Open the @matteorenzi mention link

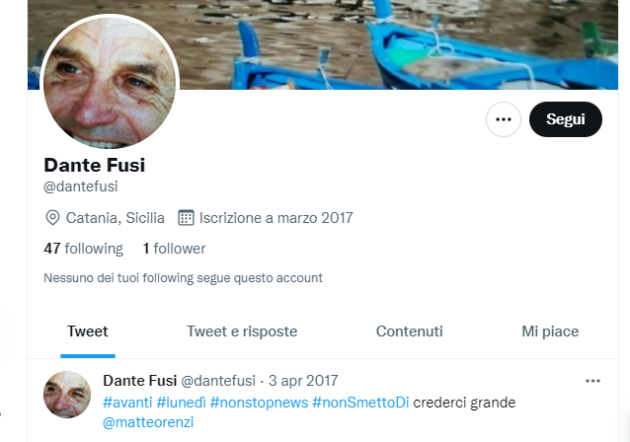148,422
